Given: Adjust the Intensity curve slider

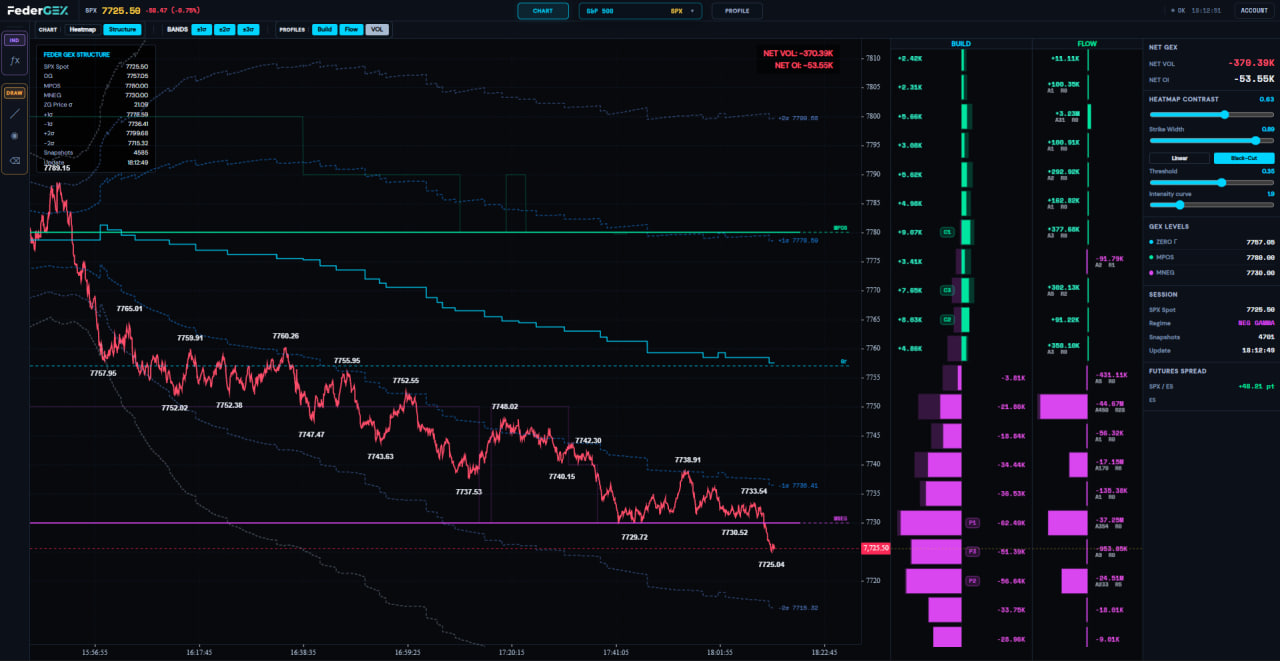Looking at the screenshot, I should 1212,204.
